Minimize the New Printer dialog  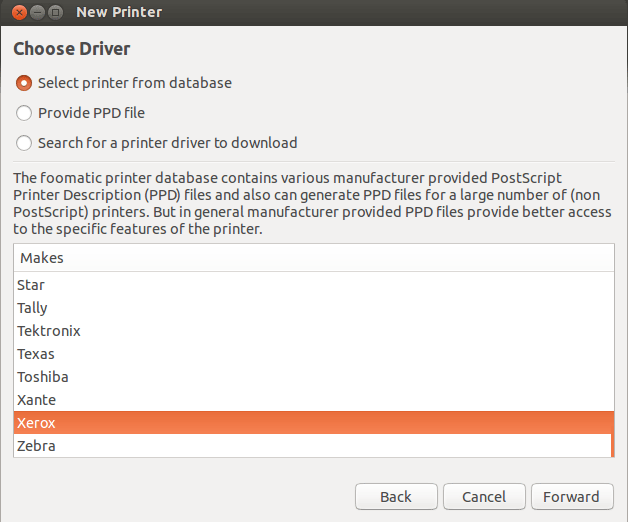(38, 12)
